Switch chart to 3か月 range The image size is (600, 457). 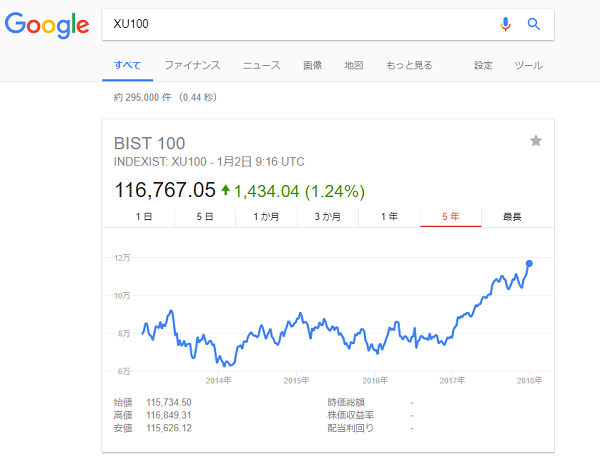[328, 217]
